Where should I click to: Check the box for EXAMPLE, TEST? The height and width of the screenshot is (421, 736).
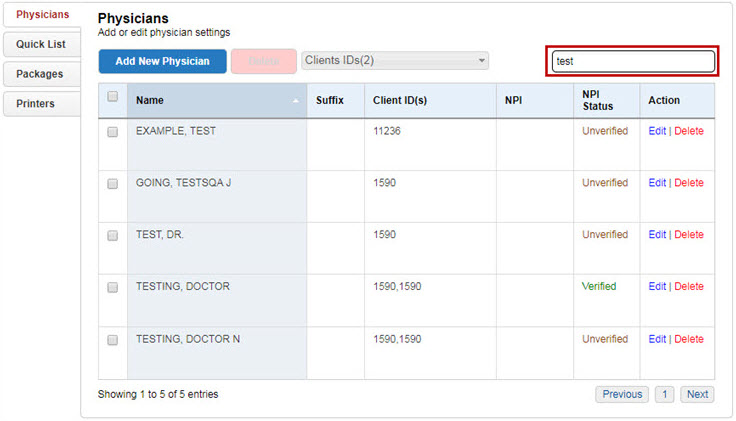click(x=113, y=132)
